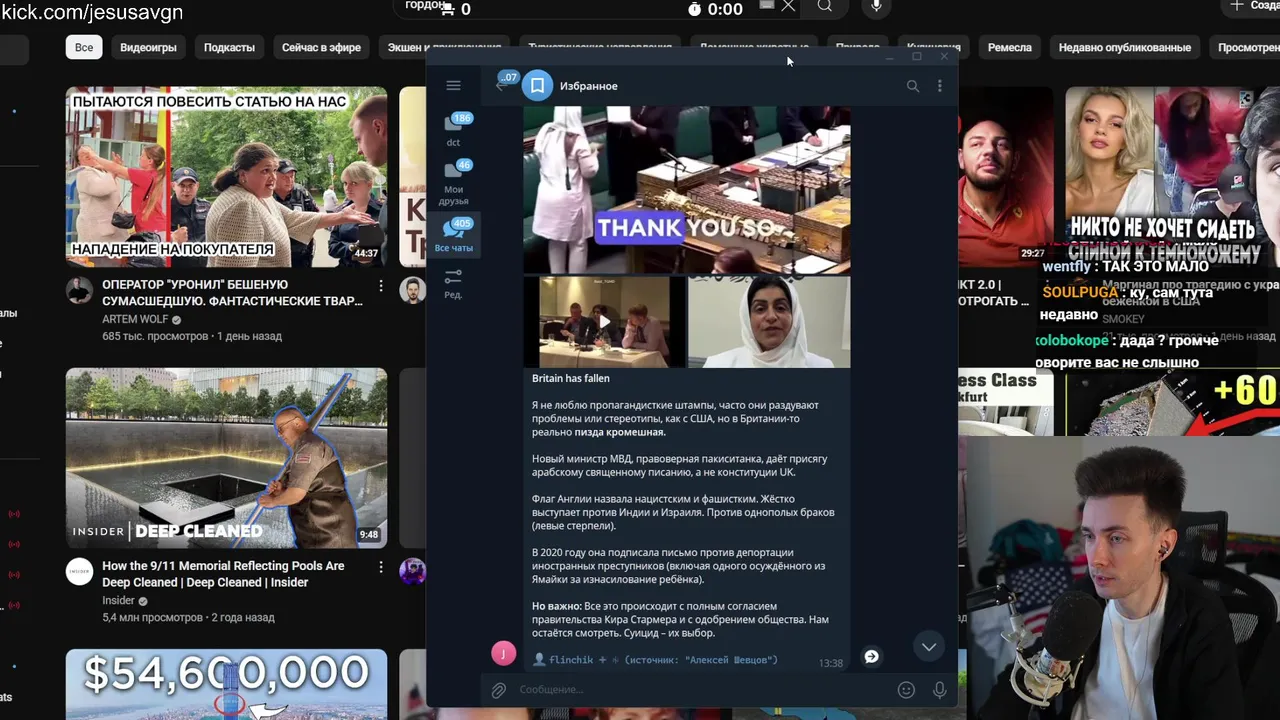Screen dimensions: 1280x720
Task: Open the $54,600,000 video thumbnail
Action: tap(226, 684)
